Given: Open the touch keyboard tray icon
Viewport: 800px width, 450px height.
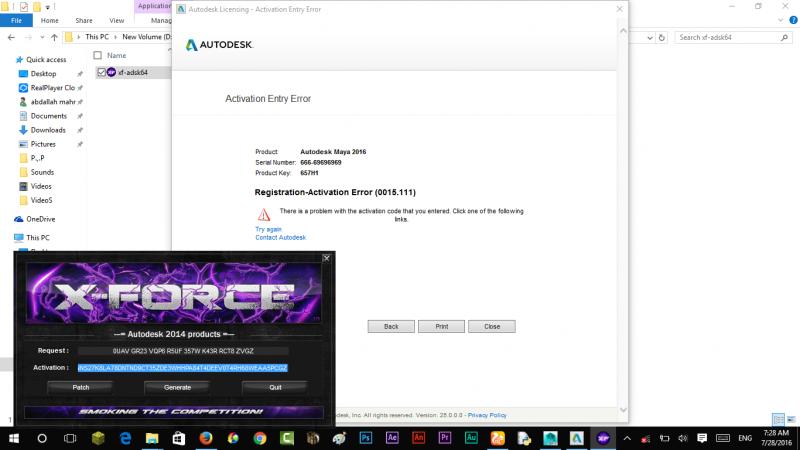Looking at the screenshot, I should click(x=723, y=438).
